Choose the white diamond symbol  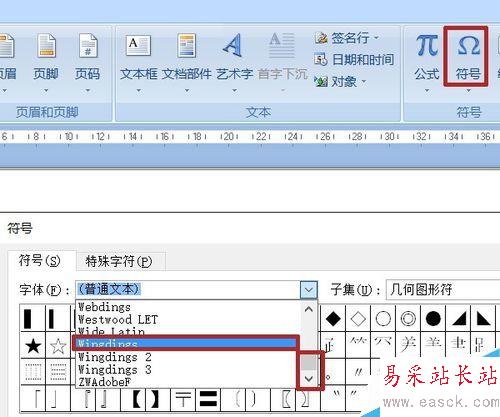coord(358,319)
